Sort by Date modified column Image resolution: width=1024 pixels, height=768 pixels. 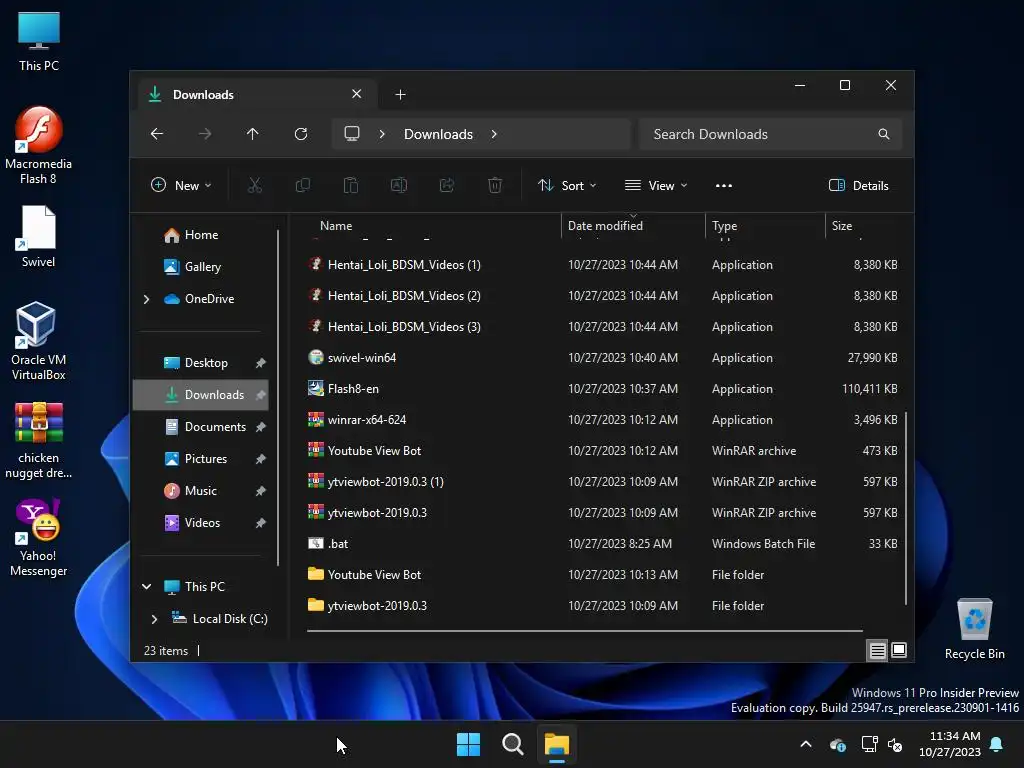pos(605,226)
